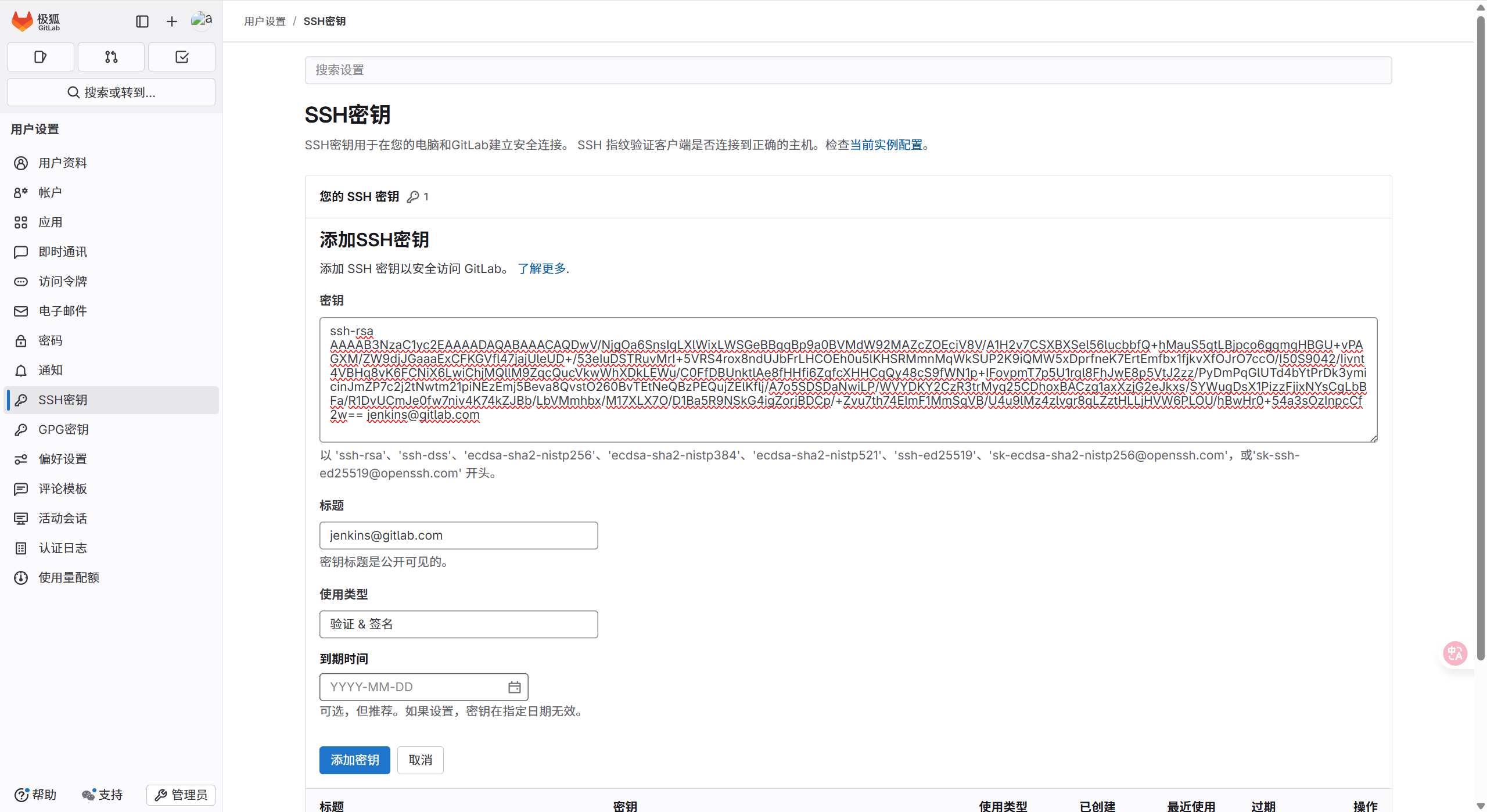
Task: Open the to-do list shortcut icon
Action: (182, 57)
